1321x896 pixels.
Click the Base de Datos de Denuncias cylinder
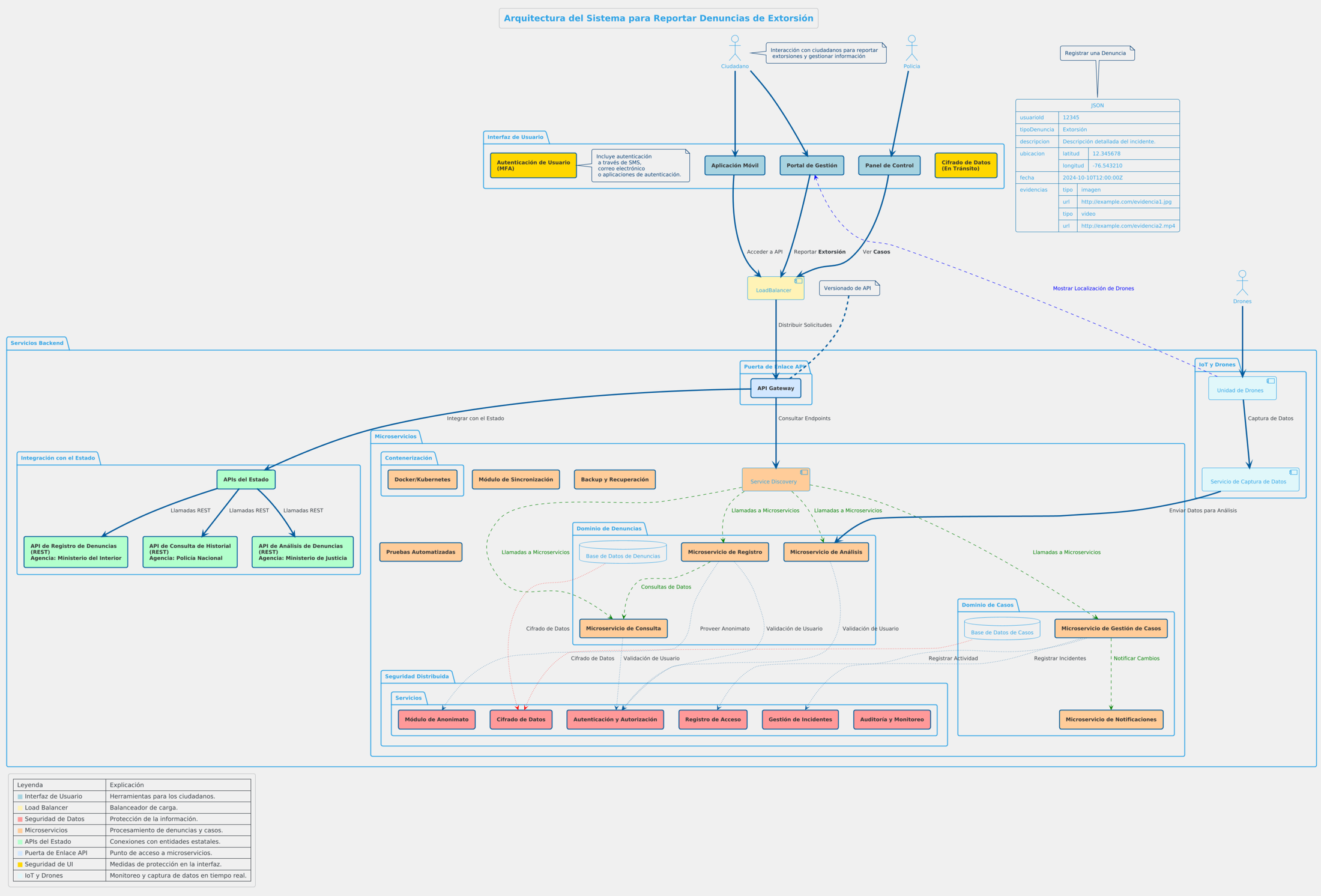(x=623, y=552)
